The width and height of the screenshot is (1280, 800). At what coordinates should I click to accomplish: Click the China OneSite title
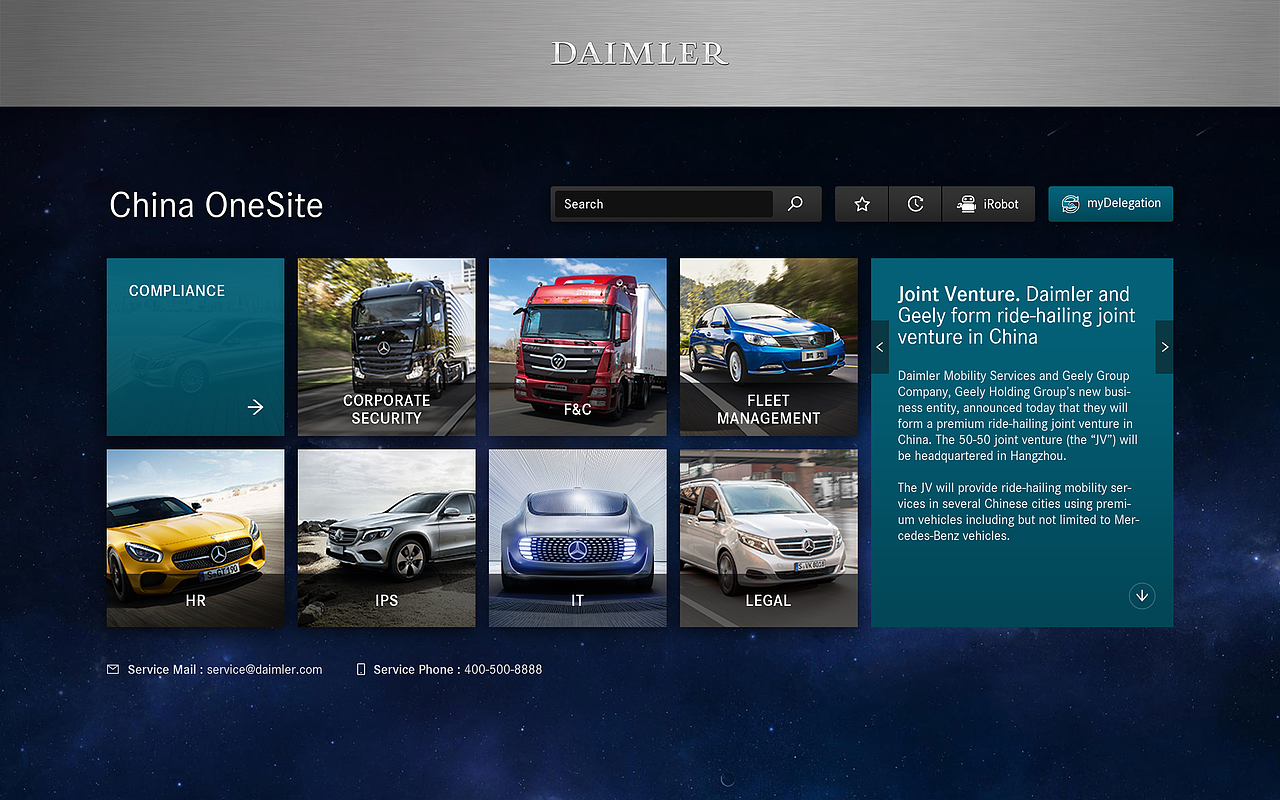tap(216, 205)
